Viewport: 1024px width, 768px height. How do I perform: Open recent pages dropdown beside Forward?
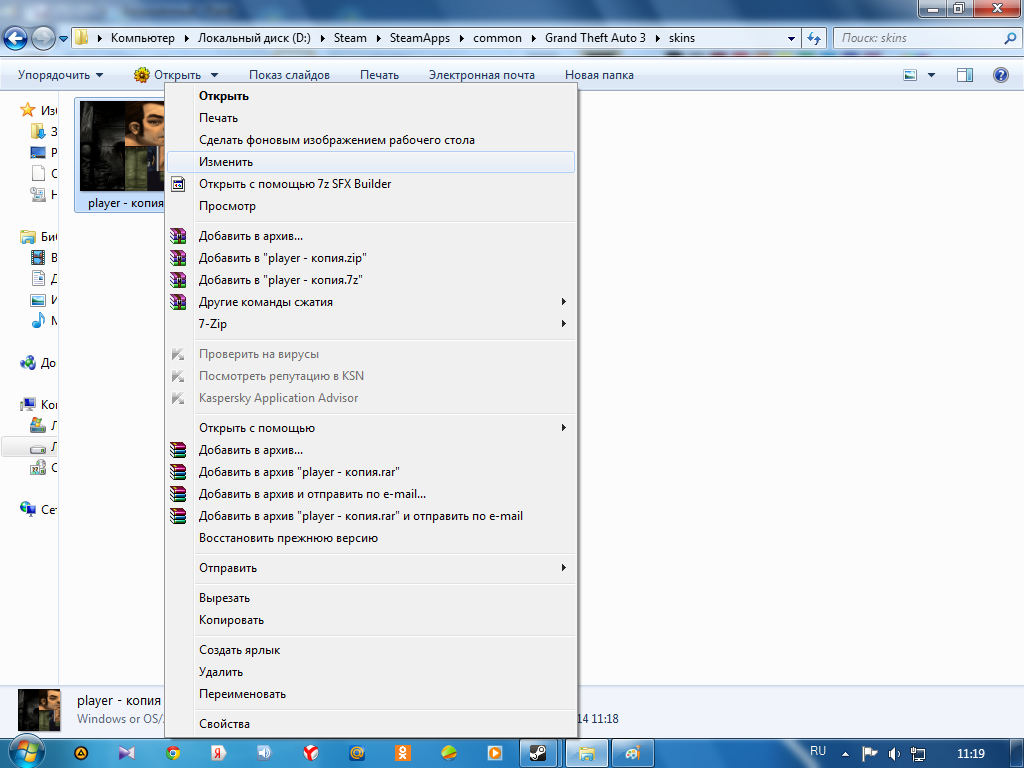pyautogui.click(x=63, y=39)
